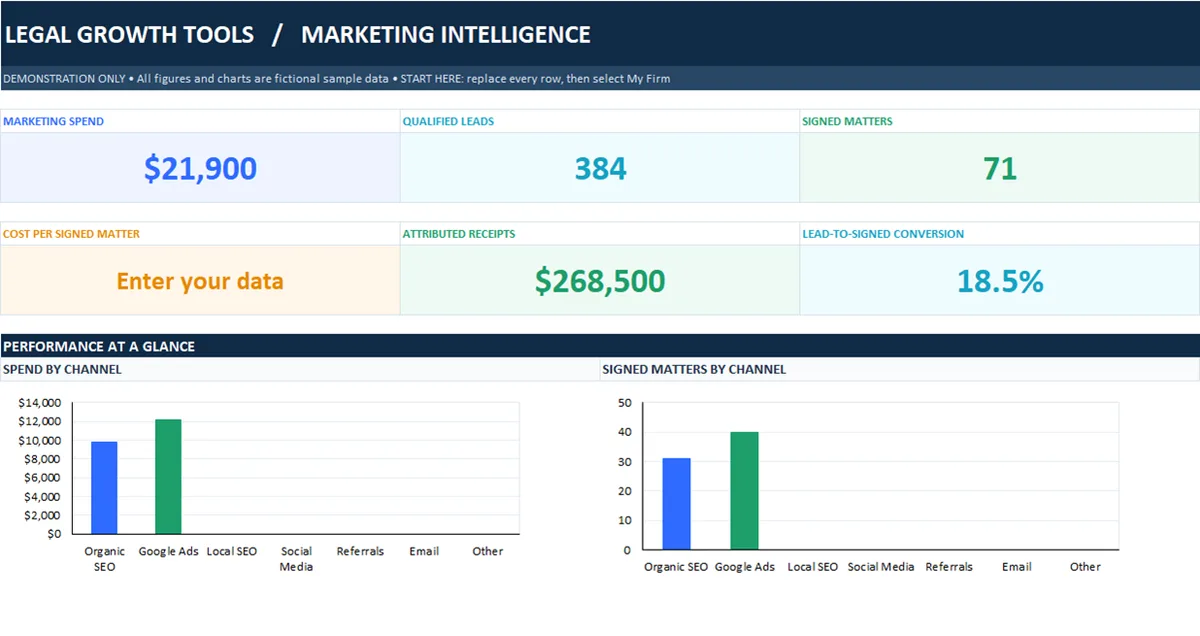Click the 30 axis label in signed matters chart
Viewport: 1200px width, 636px height.
pyautogui.click(x=625, y=462)
